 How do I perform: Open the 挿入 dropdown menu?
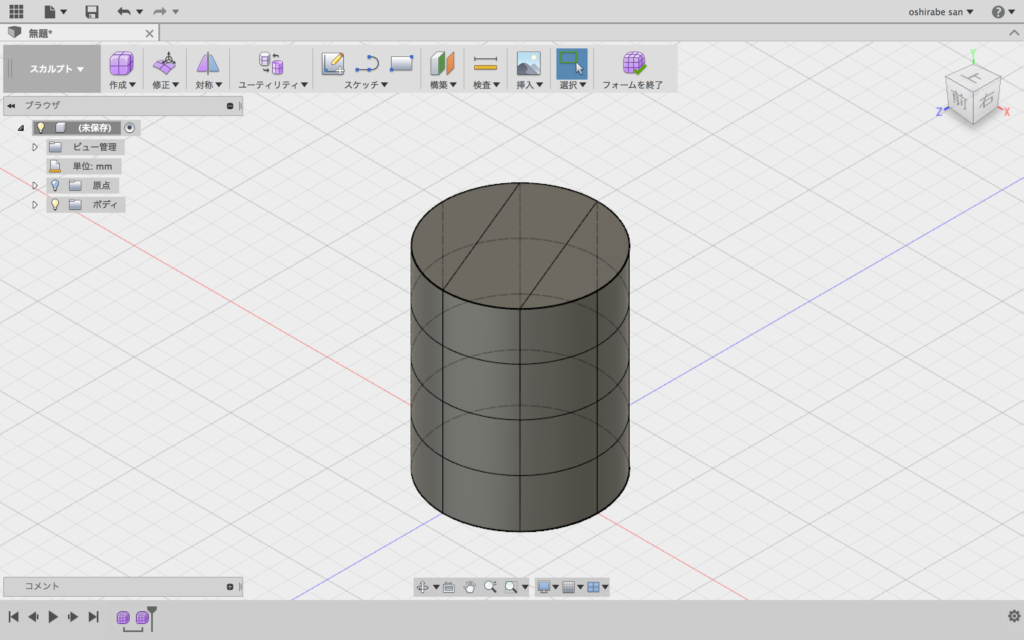pyautogui.click(x=529, y=85)
